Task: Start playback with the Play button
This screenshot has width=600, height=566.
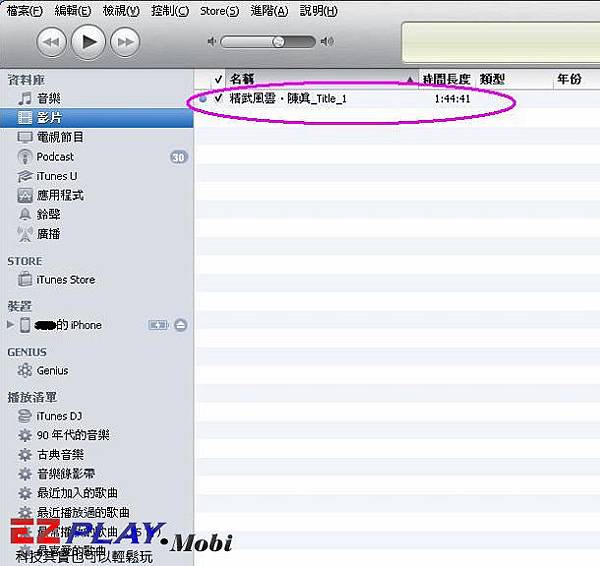Action: 88,42
